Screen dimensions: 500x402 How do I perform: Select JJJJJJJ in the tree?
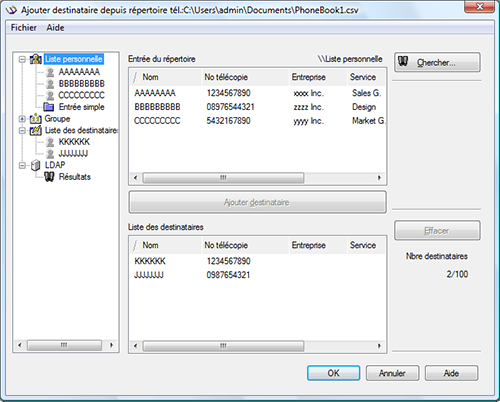(x=73, y=154)
